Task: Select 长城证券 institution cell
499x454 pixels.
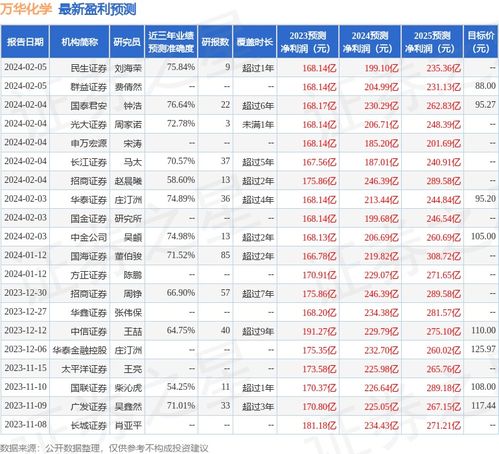Action: click(89, 426)
